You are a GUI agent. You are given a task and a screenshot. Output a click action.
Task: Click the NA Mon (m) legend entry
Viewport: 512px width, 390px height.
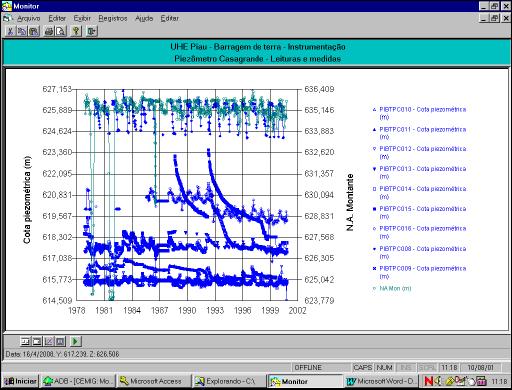392,288
